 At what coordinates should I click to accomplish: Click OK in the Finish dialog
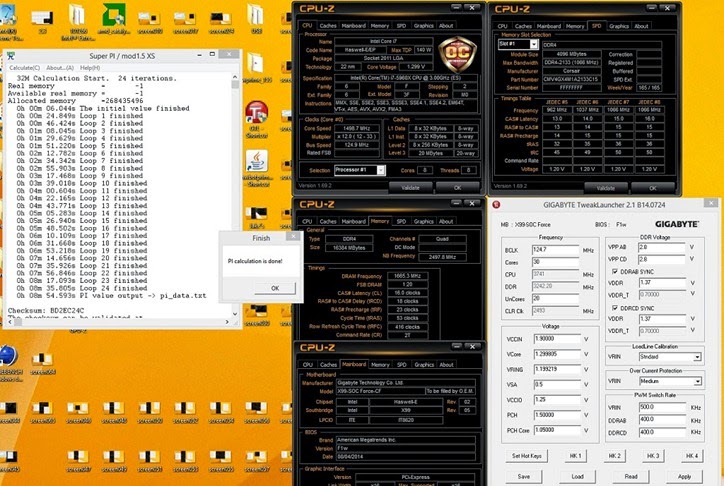tap(275, 288)
